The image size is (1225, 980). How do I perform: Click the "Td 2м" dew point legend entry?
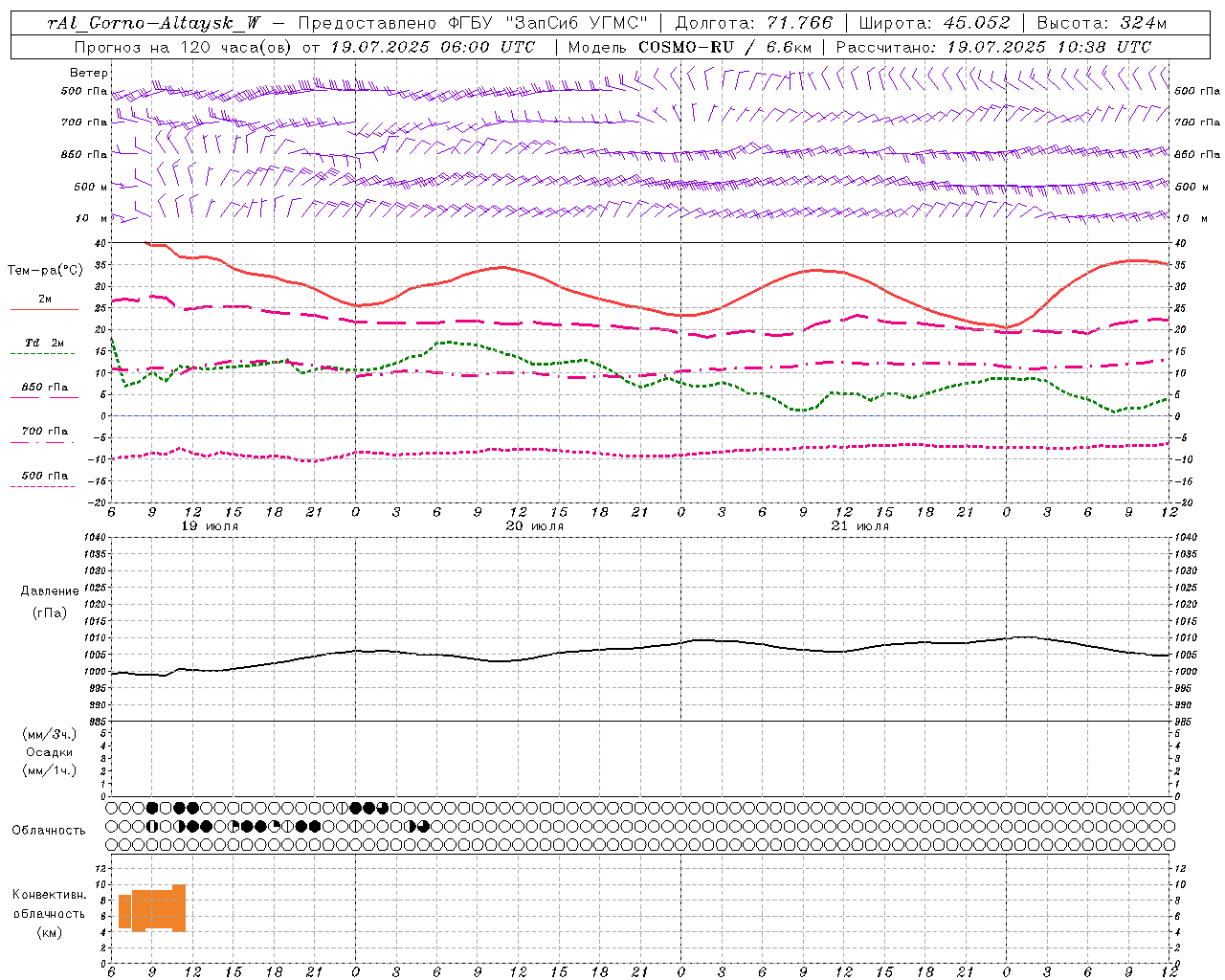pos(44,343)
